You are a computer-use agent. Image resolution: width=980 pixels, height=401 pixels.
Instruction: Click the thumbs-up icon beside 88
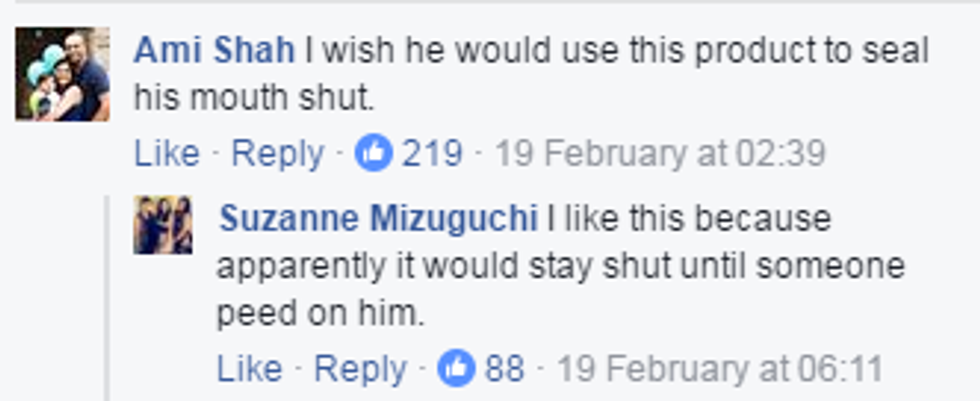[x=457, y=369]
